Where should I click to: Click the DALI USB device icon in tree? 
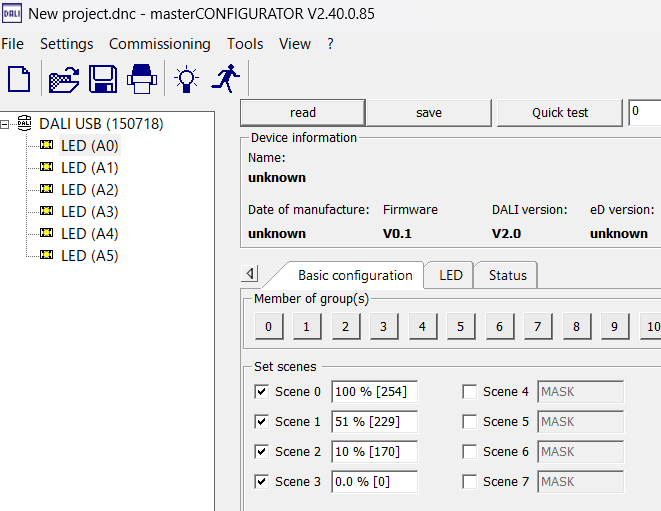(24, 123)
